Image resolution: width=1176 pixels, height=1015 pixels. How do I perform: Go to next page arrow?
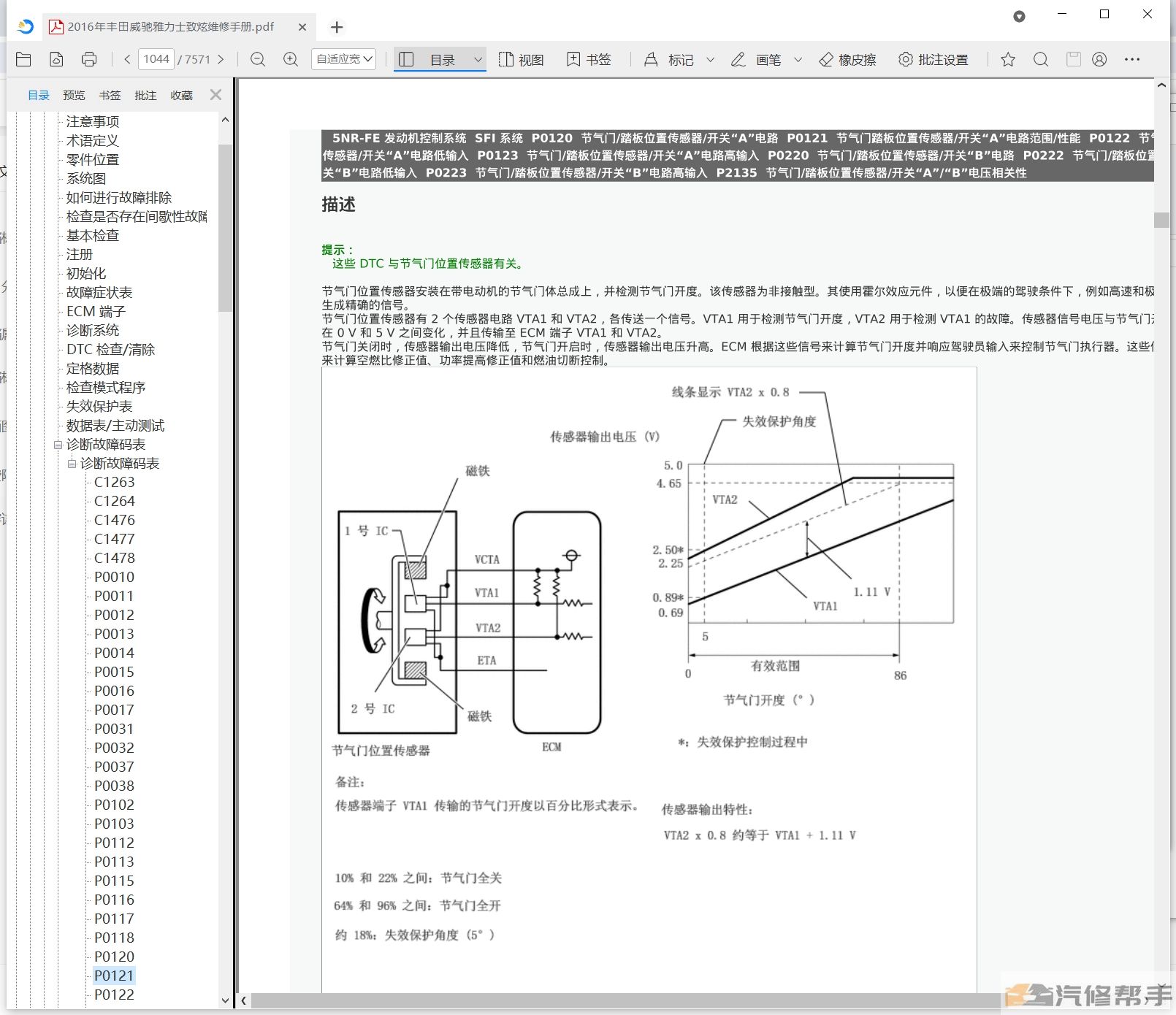click(x=221, y=59)
